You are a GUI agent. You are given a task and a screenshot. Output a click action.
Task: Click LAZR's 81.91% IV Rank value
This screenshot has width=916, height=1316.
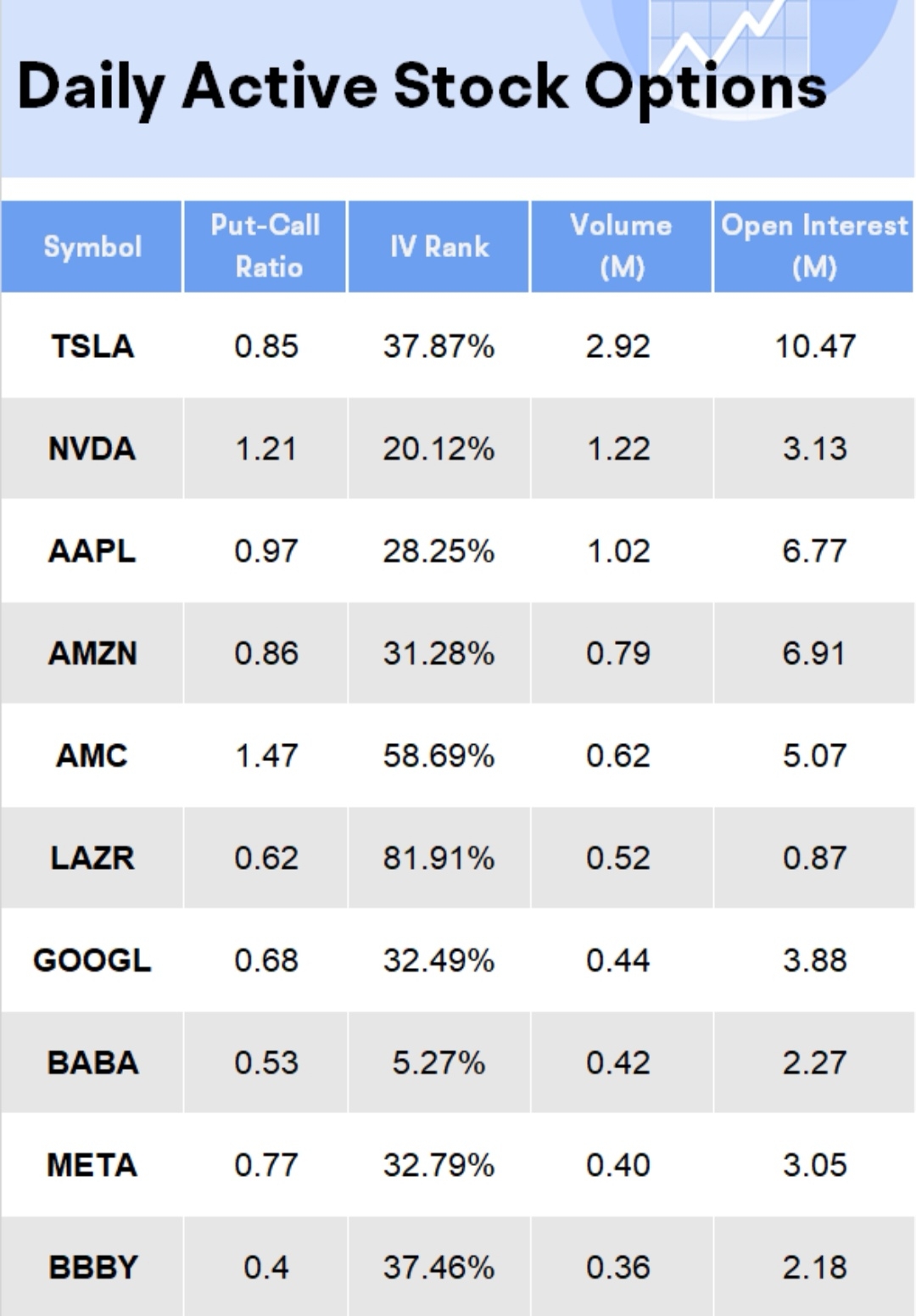(438, 858)
